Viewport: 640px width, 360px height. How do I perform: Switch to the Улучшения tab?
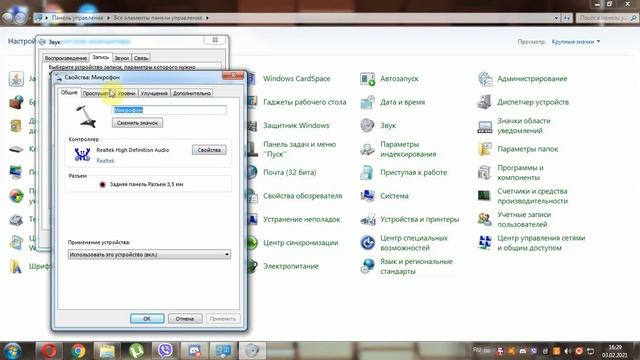pos(154,93)
